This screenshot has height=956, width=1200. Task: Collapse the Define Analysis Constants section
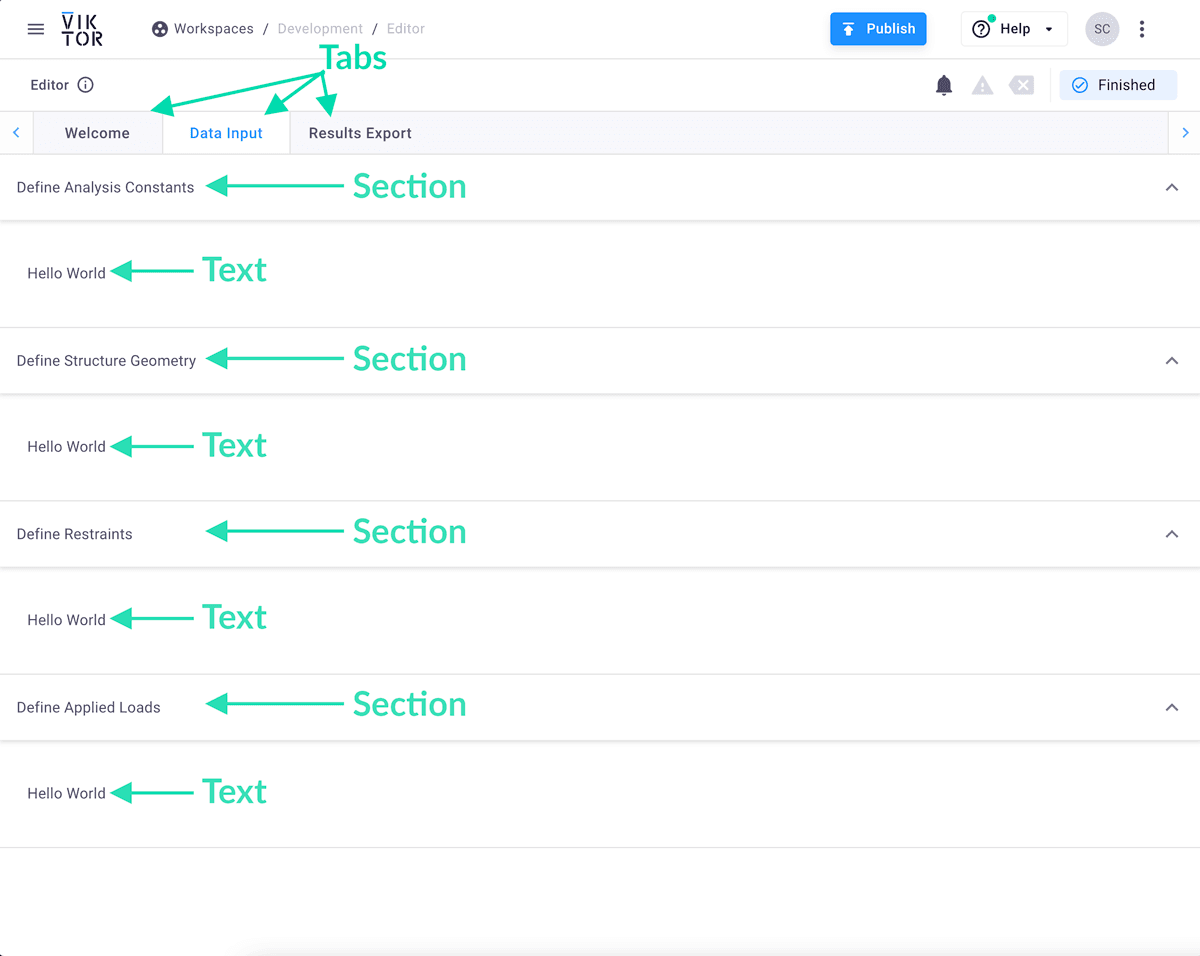[x=1171, y=187]
